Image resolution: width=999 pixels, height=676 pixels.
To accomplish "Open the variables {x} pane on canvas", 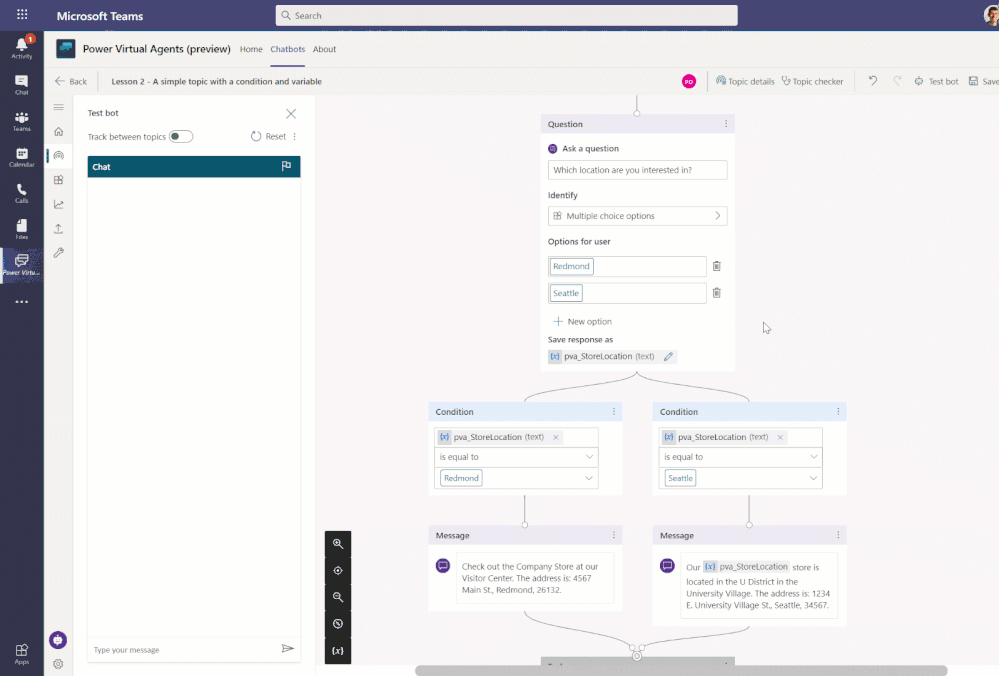I will click(x=338, y=651).
